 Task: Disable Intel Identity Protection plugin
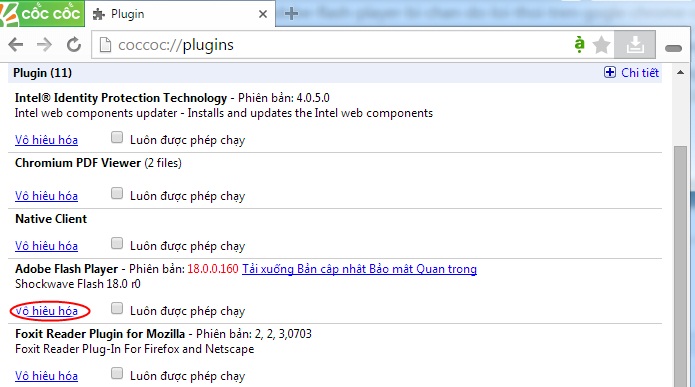[x=47, y=140]
